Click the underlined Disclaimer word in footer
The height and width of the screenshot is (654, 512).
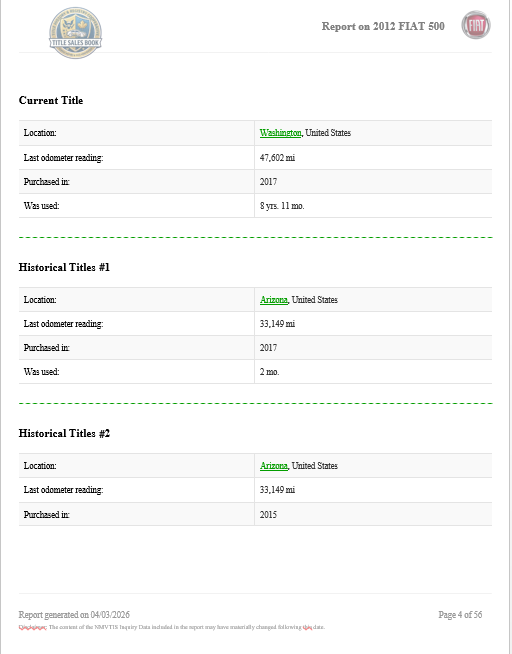33,627
